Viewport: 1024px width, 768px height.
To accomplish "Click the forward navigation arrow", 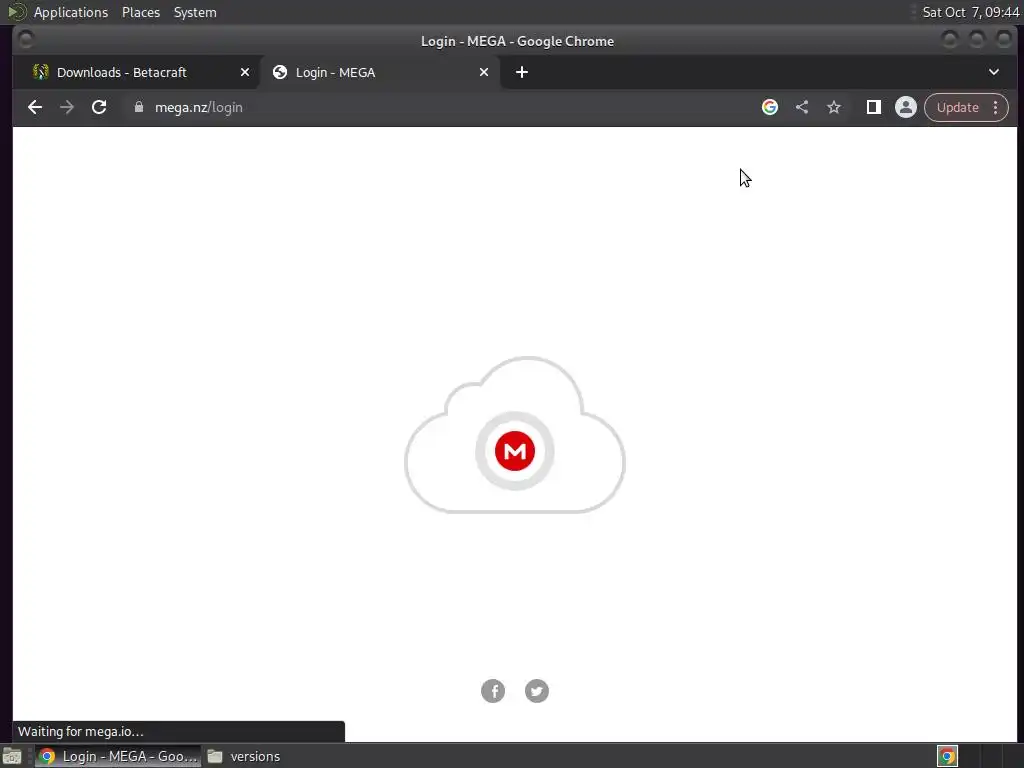I will click(67, 107).
